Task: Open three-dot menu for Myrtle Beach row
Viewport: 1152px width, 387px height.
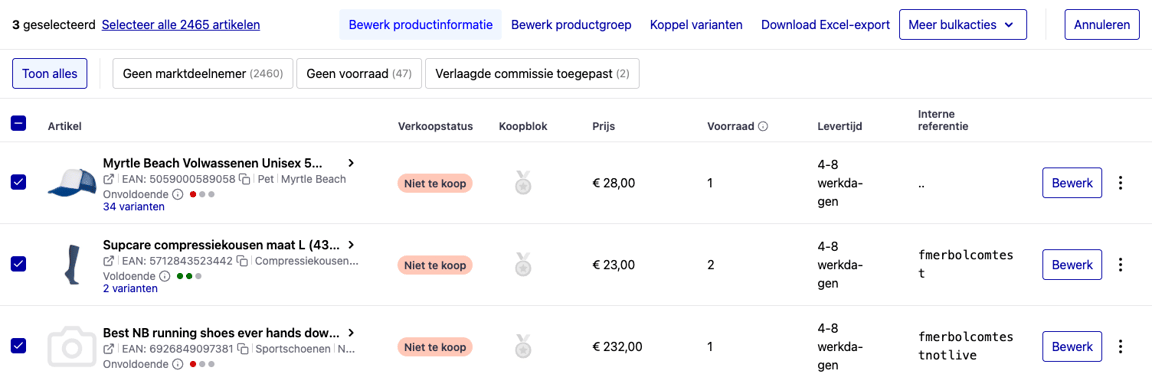Action: coord(1120,183)
